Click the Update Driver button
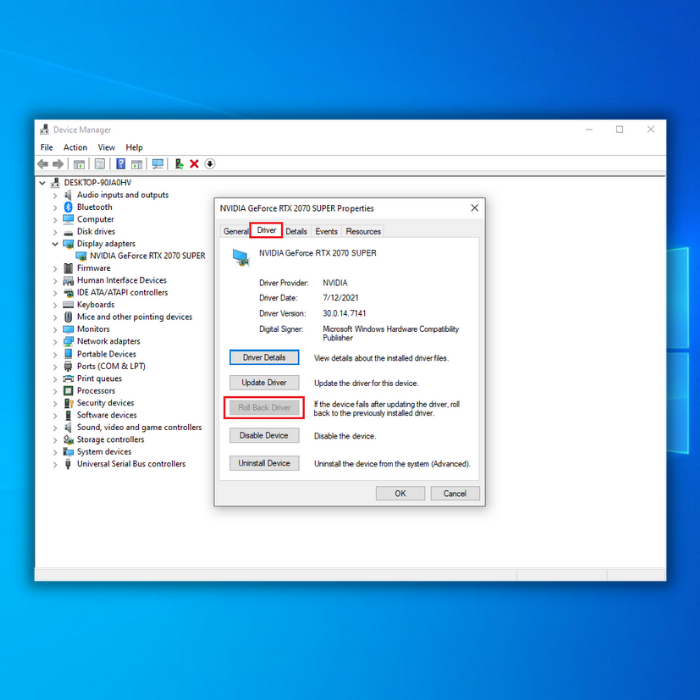The image size is (700, 700). pyautogui.click(x=264, y=383)
